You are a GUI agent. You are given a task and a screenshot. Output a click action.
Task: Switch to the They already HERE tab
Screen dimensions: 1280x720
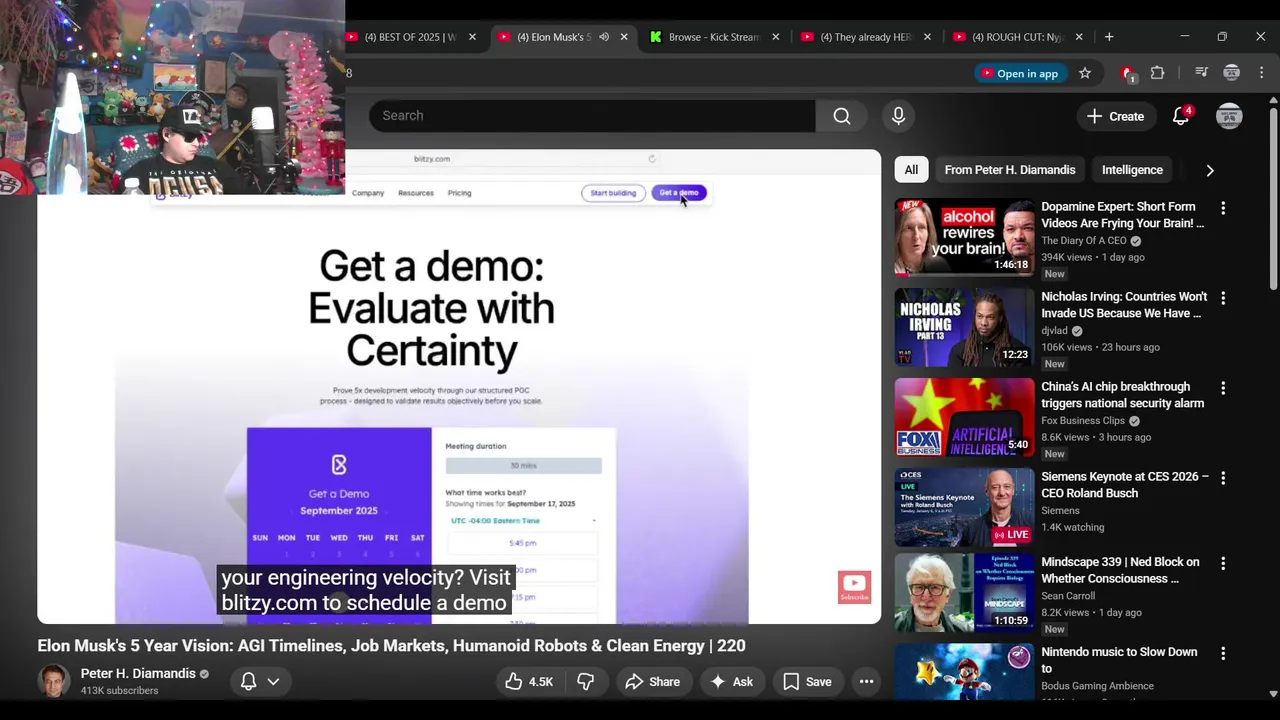click(866, 37)
